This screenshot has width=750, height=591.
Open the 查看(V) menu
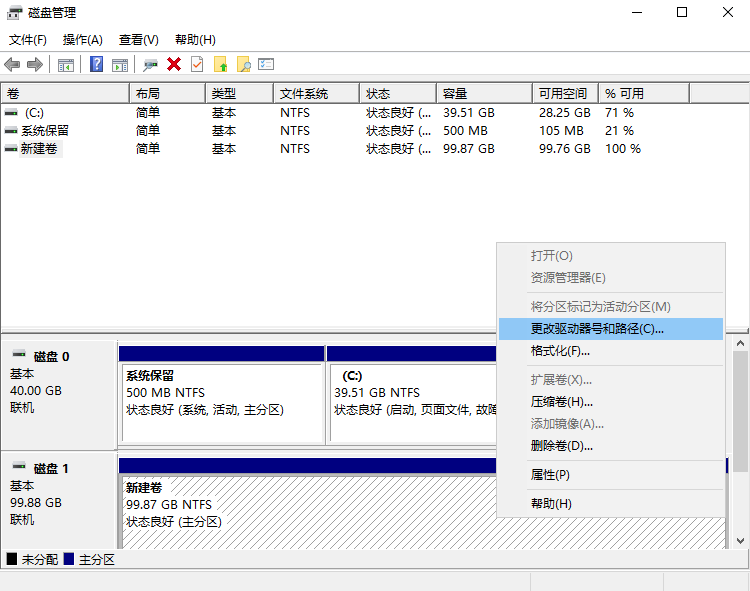click(x=138, y=40)
